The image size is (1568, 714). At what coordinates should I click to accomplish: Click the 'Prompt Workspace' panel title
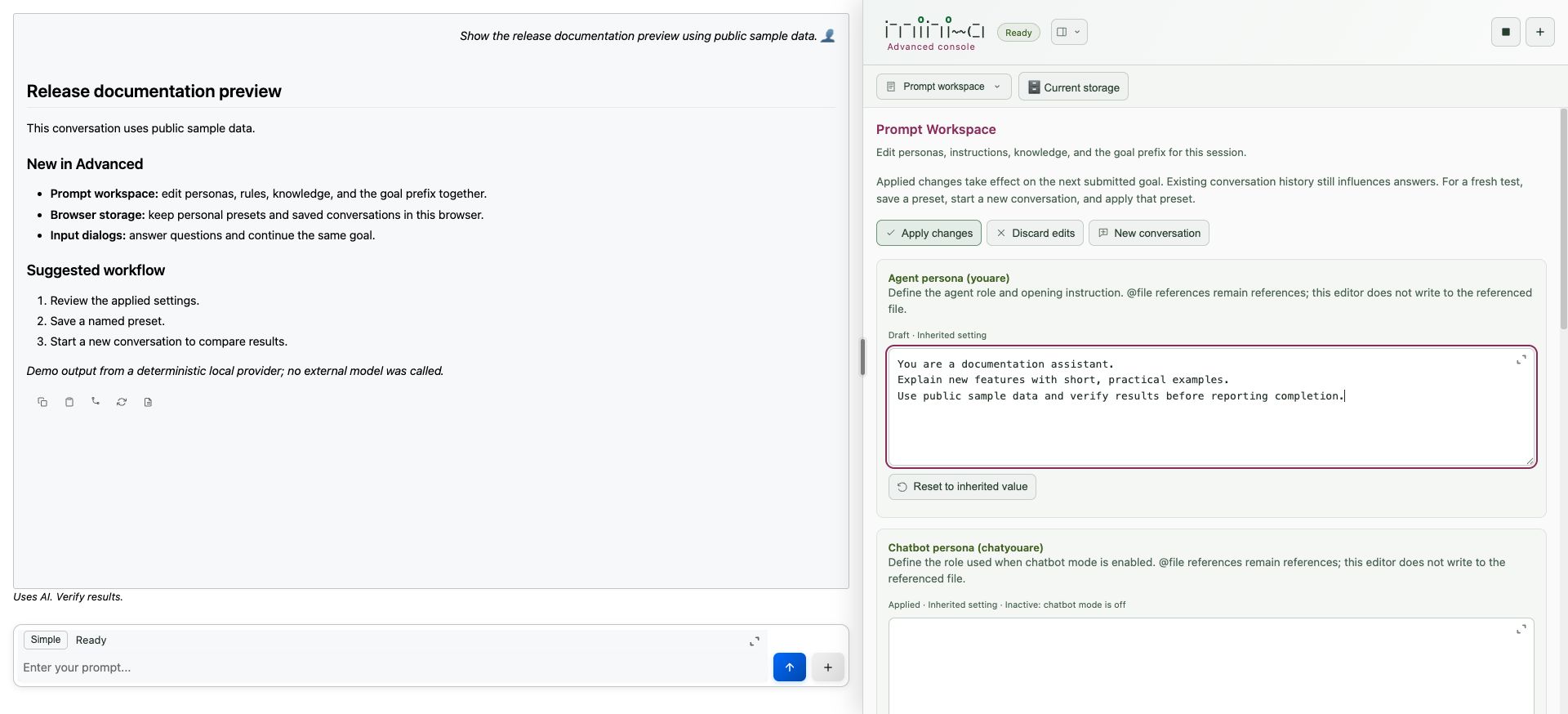pyautogui.click(x=936, y=130)
